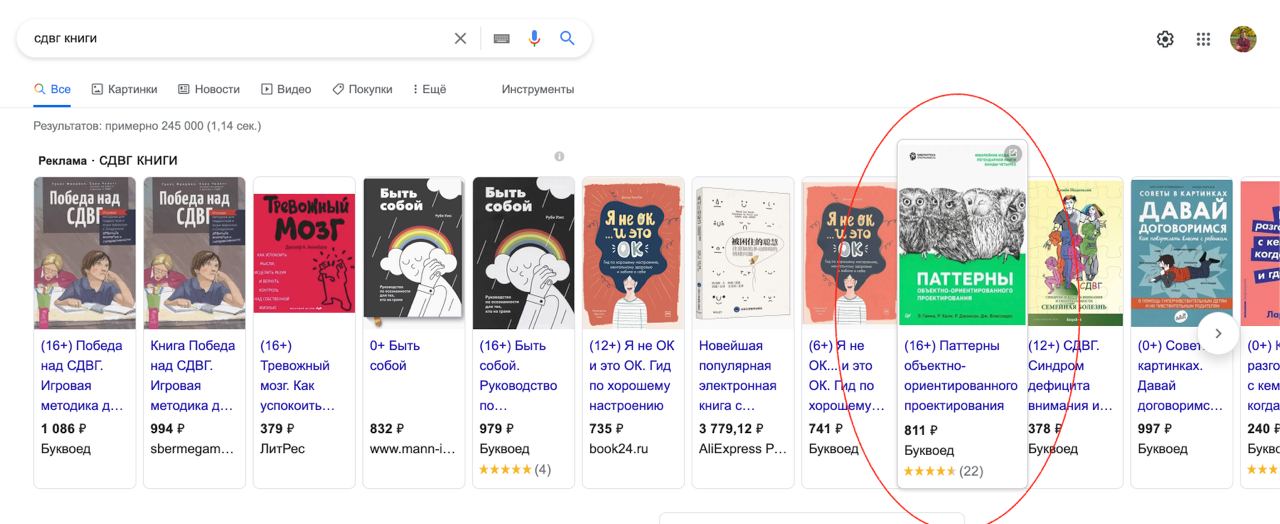
Task: Open Быть собой cover priced 979 ₽
Action: [523, 253]
